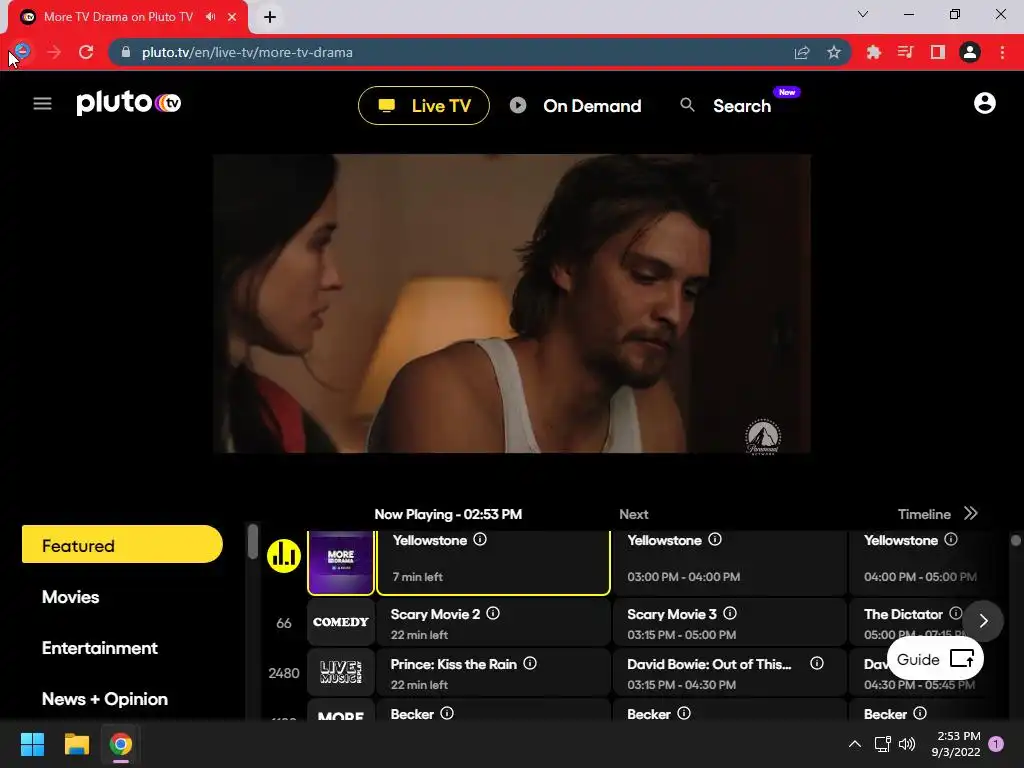Close the More TV Drama browser tab
This screenshot has width=1024, height=768.
(232, 17)
